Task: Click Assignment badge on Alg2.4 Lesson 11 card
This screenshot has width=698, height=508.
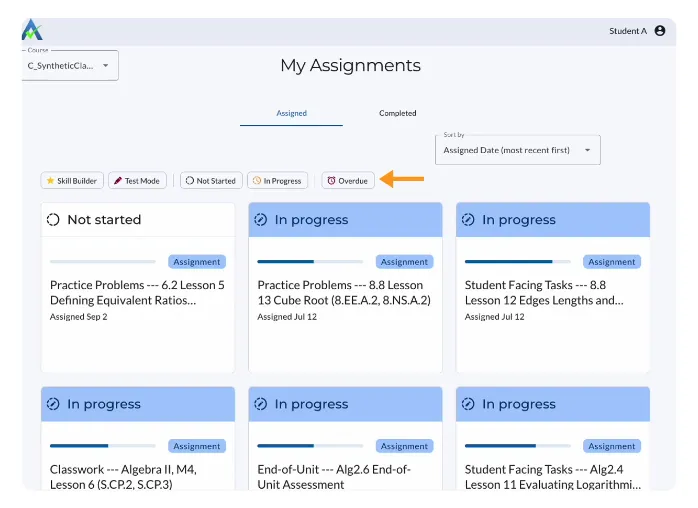Action: click(x=612, y=446)
